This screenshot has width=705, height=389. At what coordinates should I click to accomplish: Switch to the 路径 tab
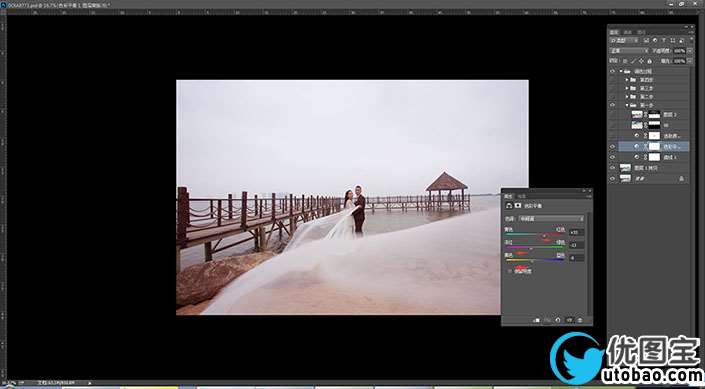tap(642, 32)
